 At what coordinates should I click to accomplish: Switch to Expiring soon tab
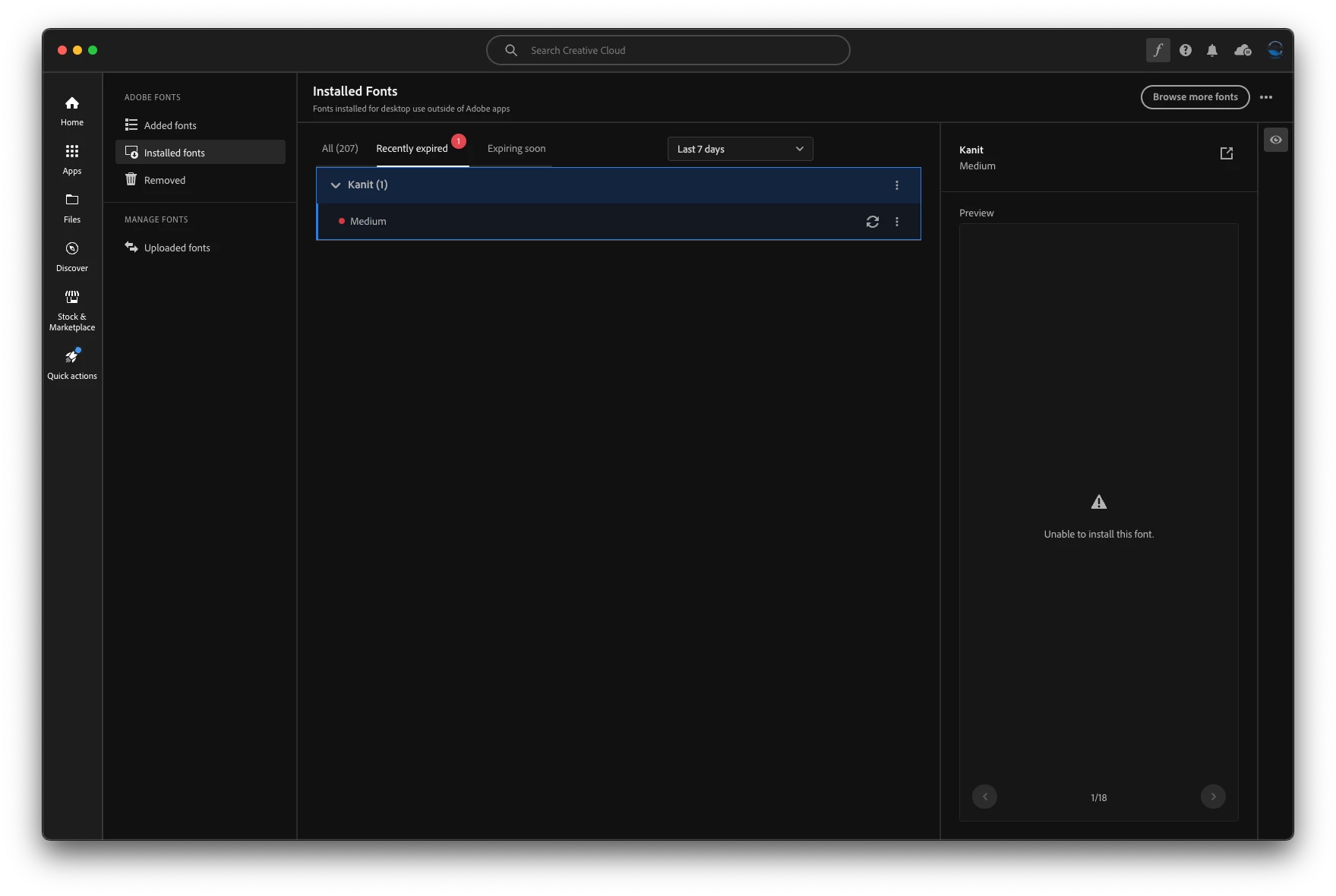pos(516,149)
